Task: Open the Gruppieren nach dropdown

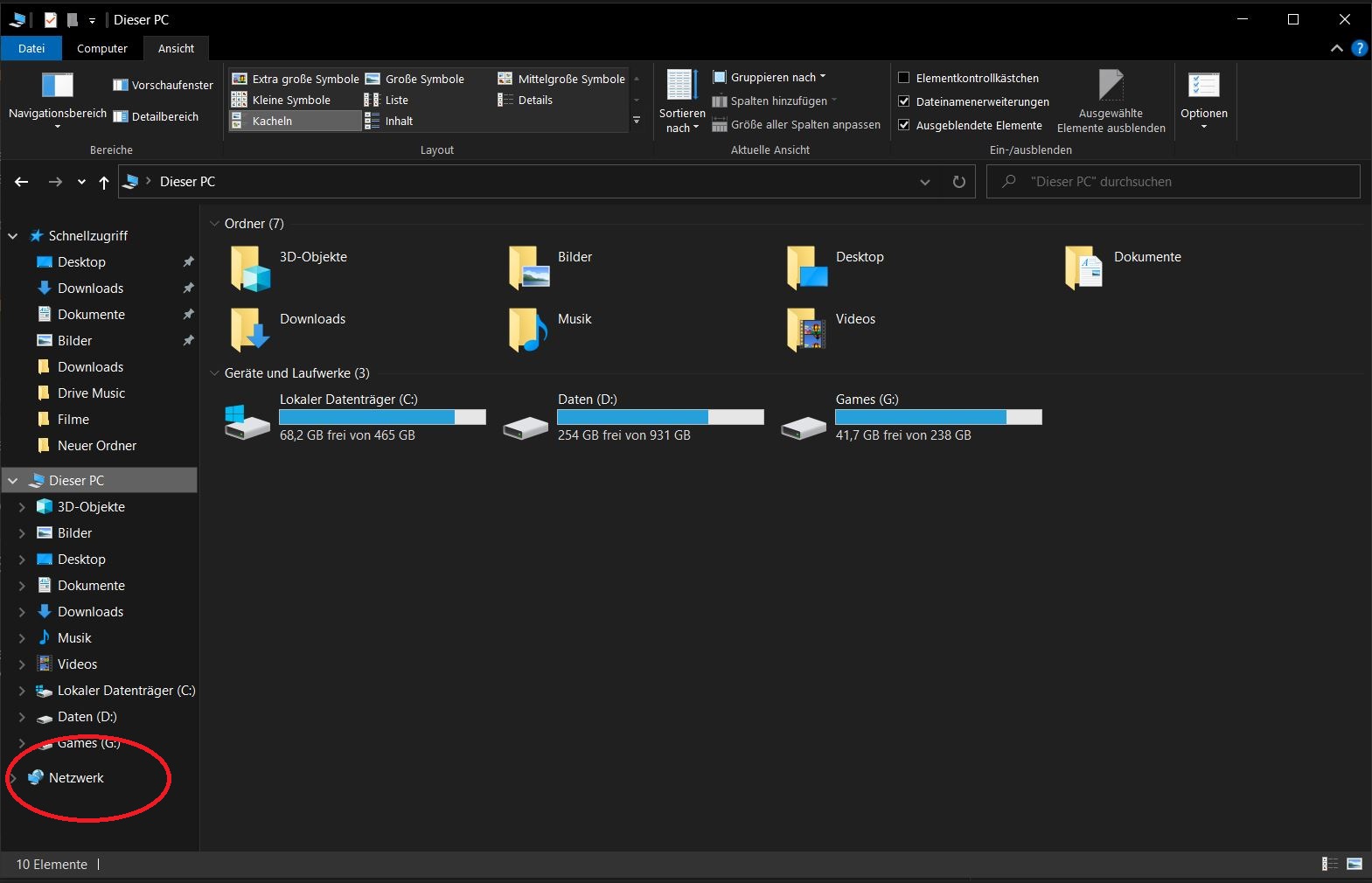Action: click(769, 77)
